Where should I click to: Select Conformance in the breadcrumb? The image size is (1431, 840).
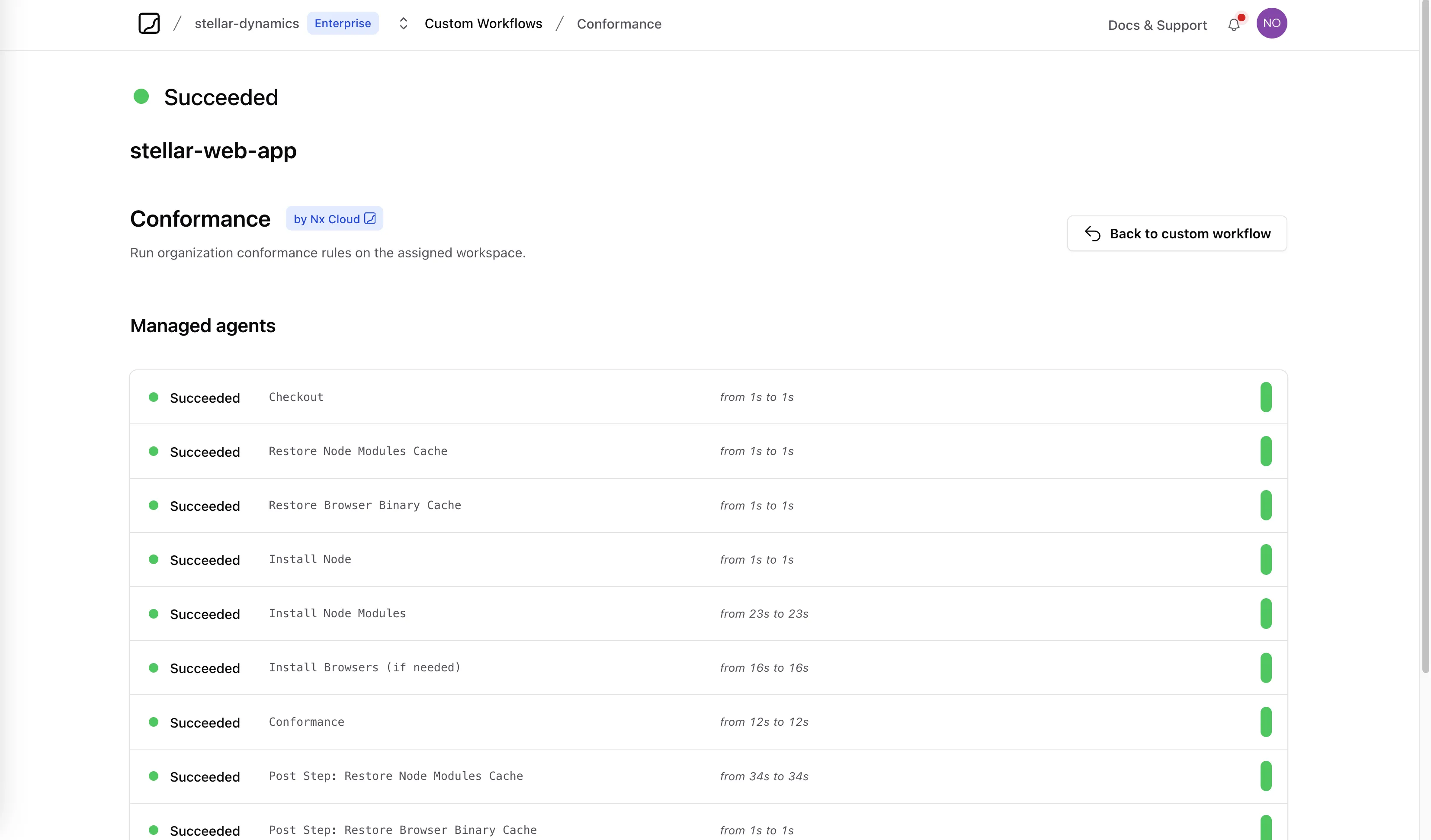coord(619,24)
